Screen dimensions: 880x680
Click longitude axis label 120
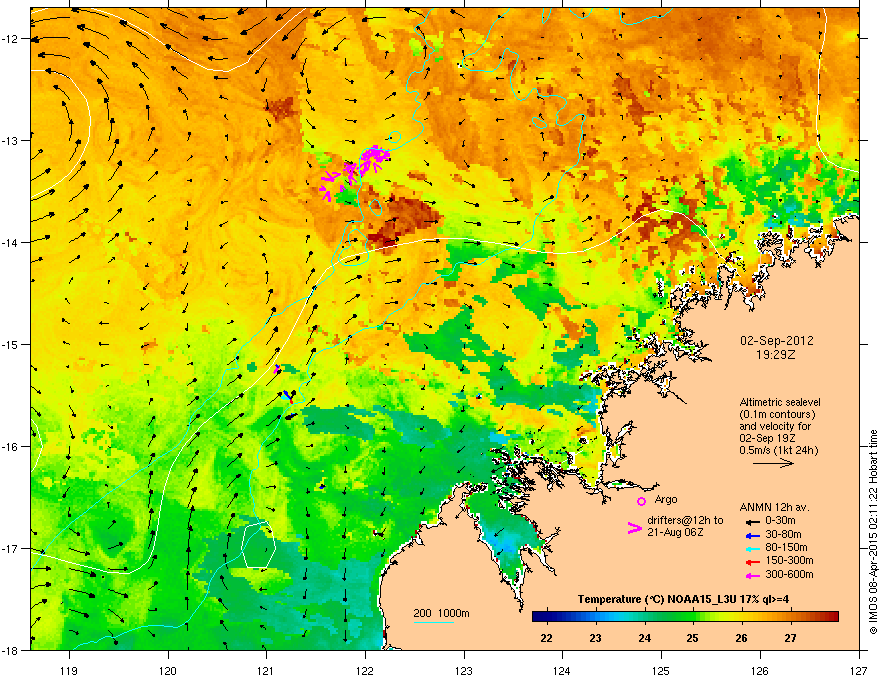coord(168,670)
